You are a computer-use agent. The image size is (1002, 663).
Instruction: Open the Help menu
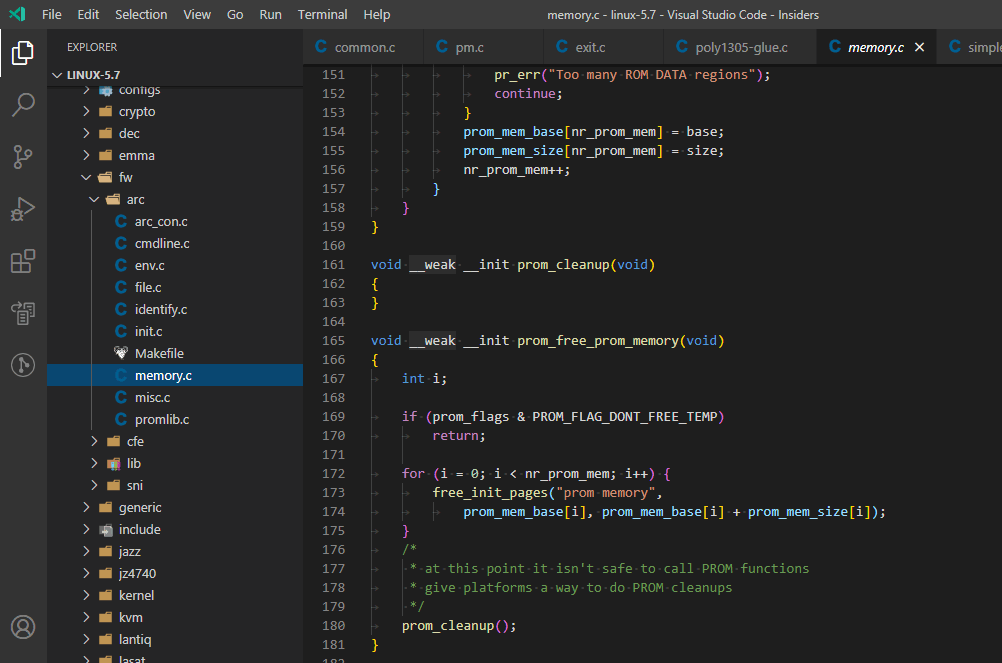(x=377, y=14)
